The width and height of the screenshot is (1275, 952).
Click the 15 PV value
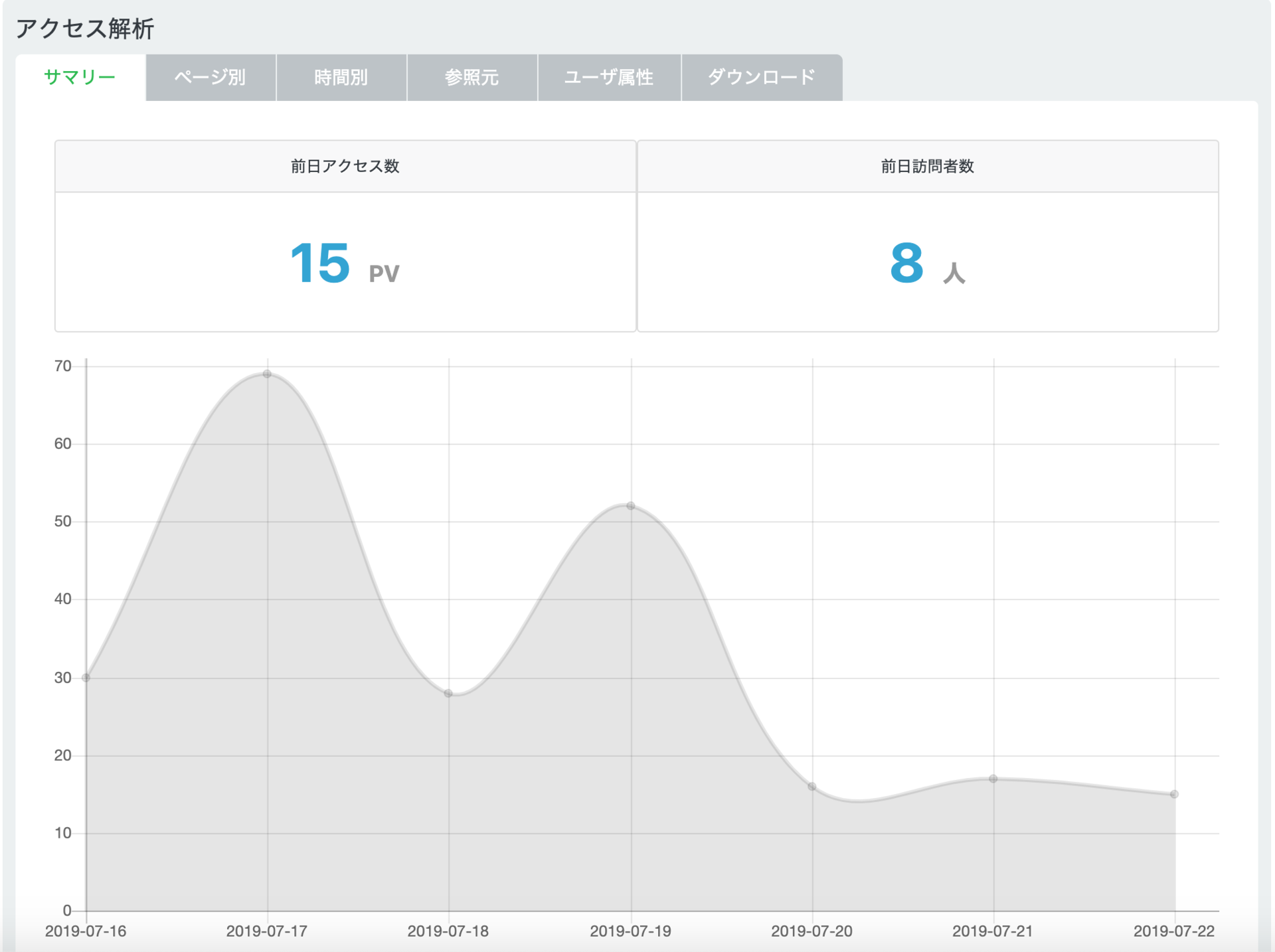click(x=345, y=264)
